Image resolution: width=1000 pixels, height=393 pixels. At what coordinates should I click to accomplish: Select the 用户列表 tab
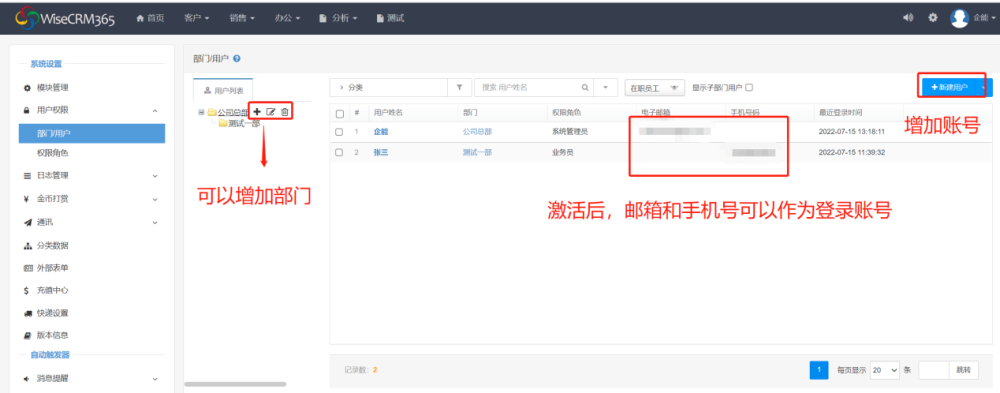click(x=223, y=90)
